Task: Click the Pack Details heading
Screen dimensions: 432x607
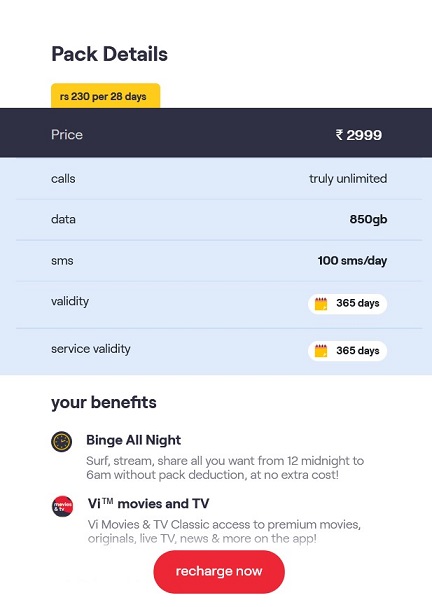Action: click(x=110, y=54)
